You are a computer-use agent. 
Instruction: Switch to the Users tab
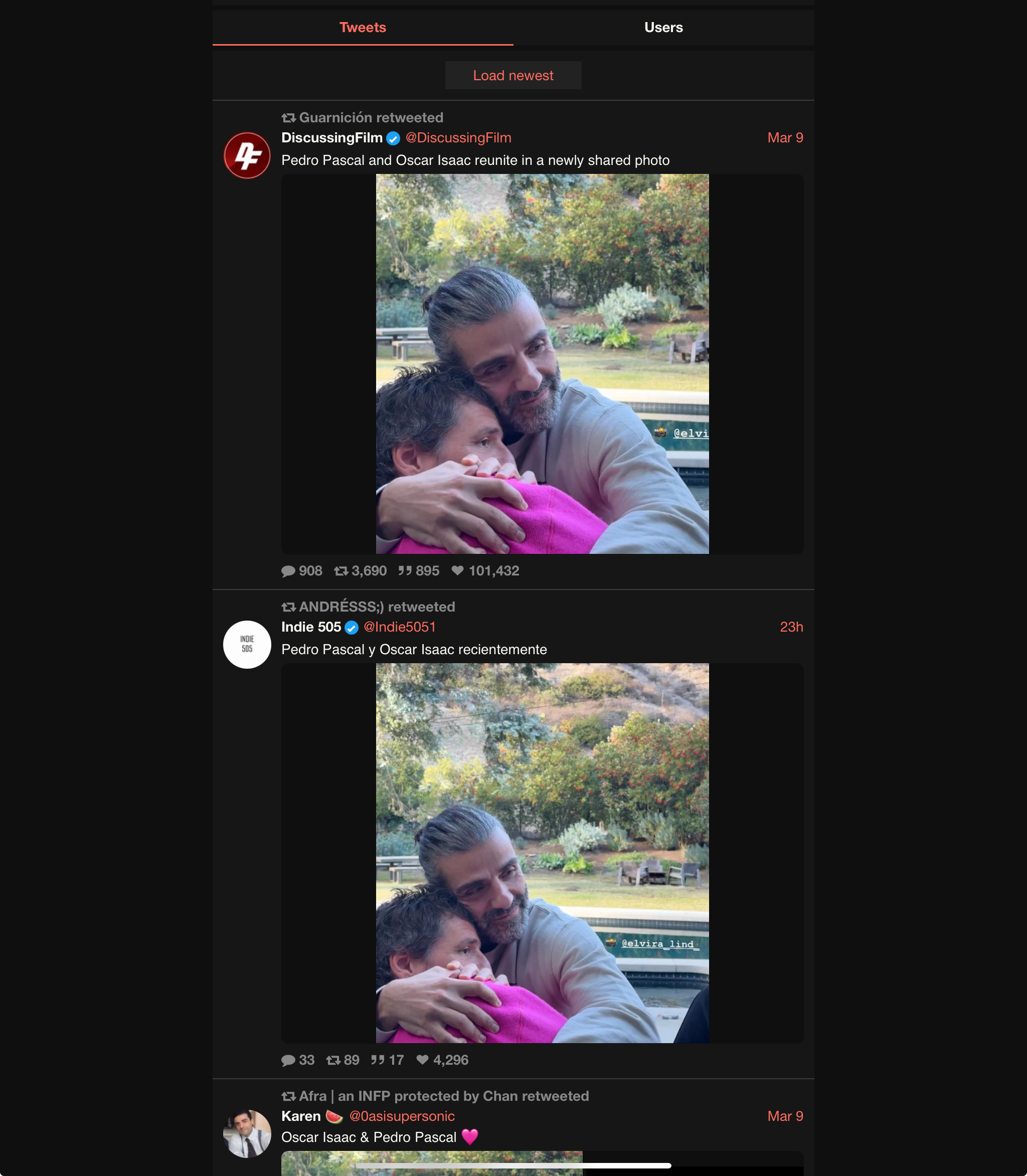pos(663,28)
